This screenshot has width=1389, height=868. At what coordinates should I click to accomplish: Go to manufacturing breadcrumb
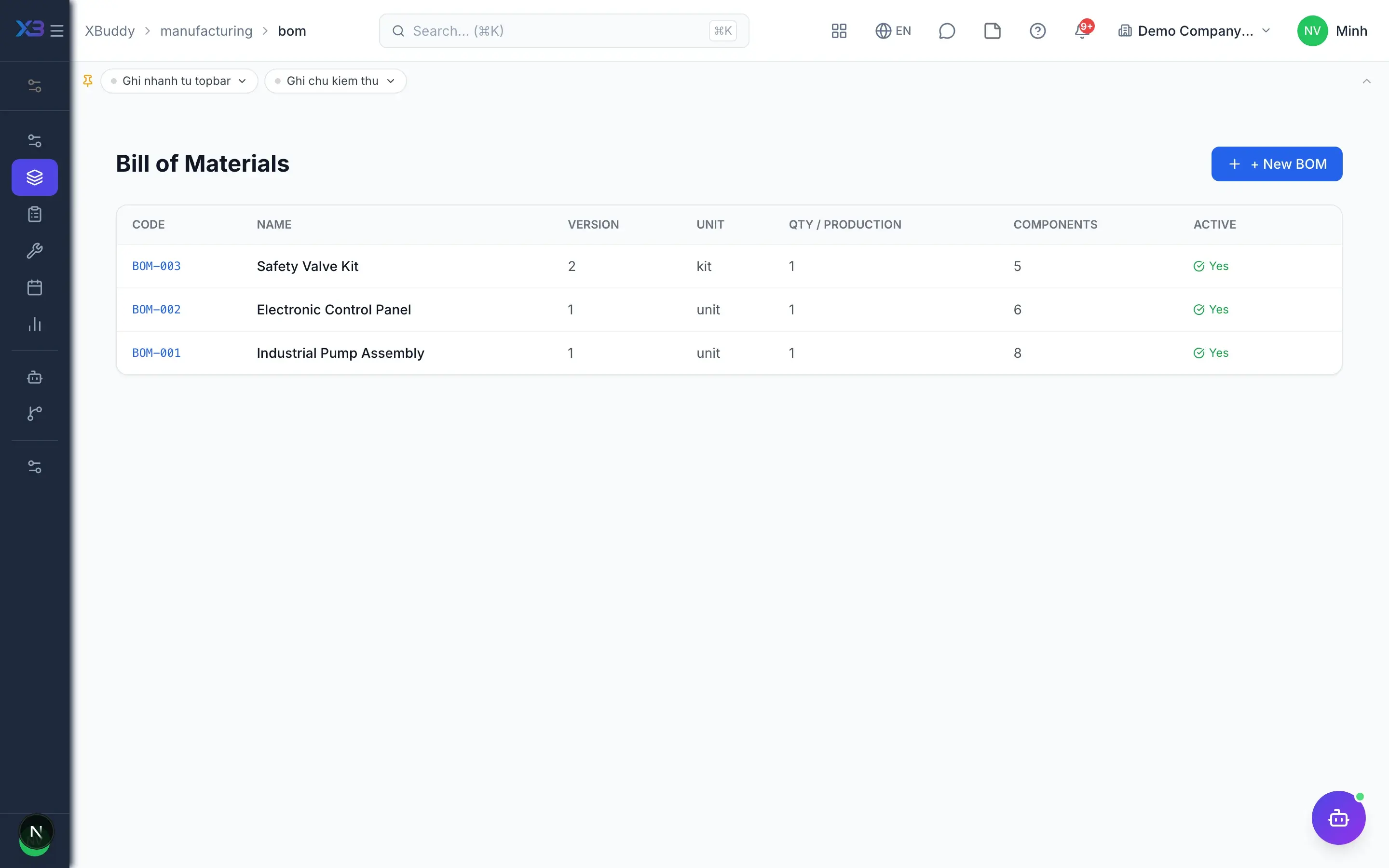(x=206, y=31)
